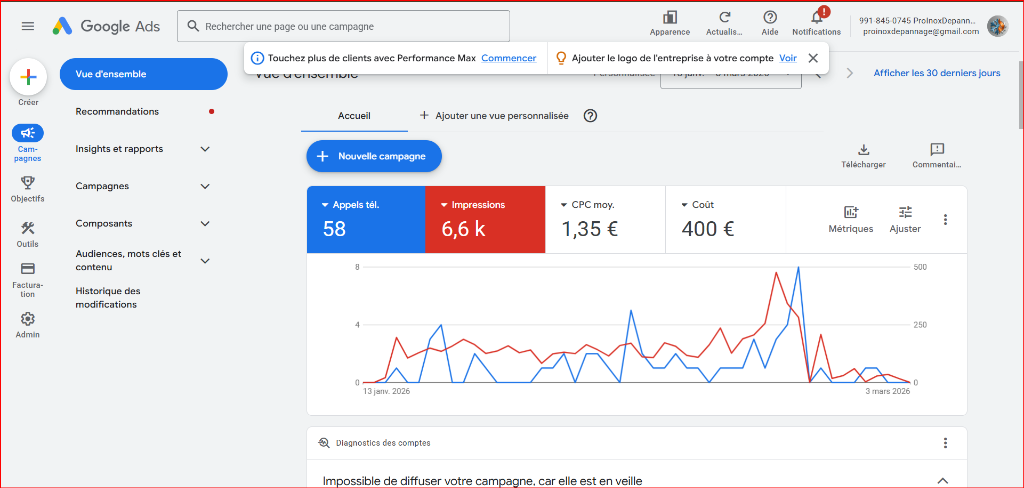Switch to the Accueil tab
This screenshot has width=1024, height=488.
pyautogui.click(x=354, y=116)
